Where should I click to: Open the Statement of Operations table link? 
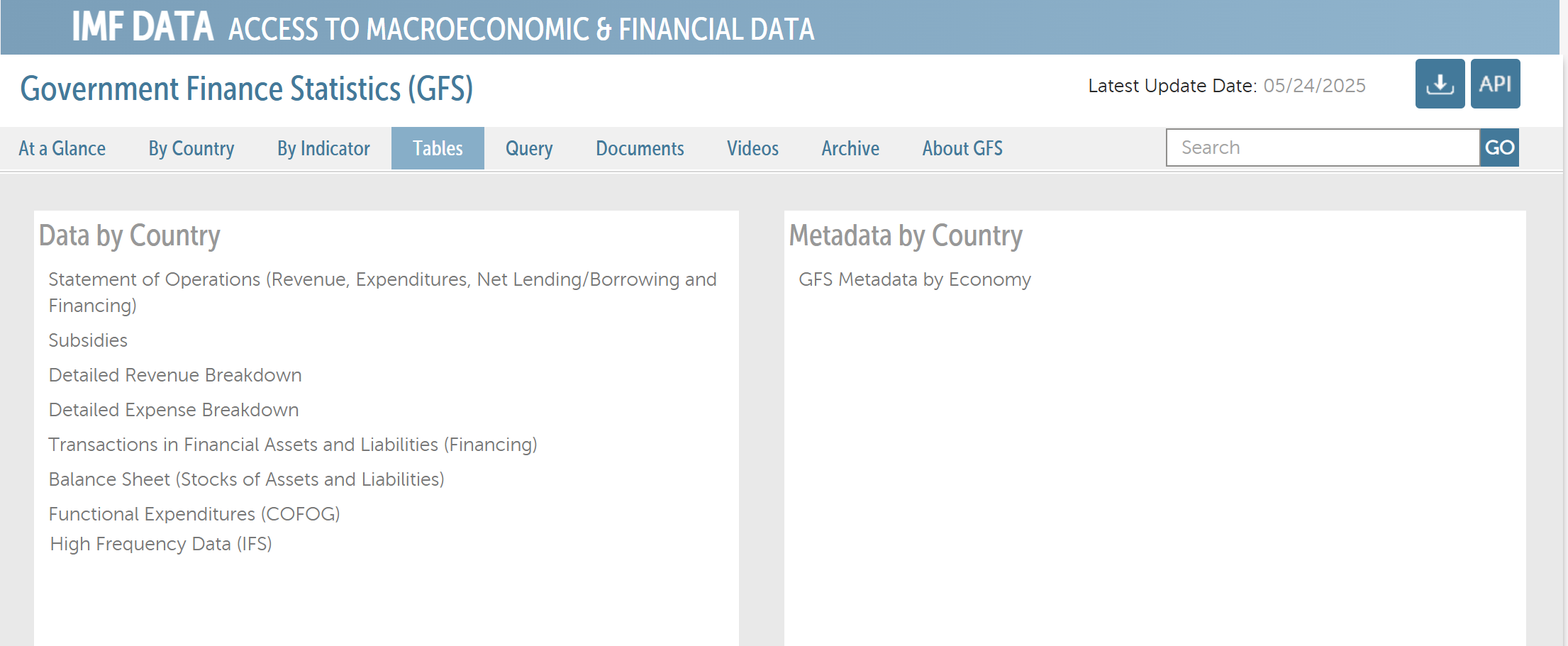(x=382, y=280)
